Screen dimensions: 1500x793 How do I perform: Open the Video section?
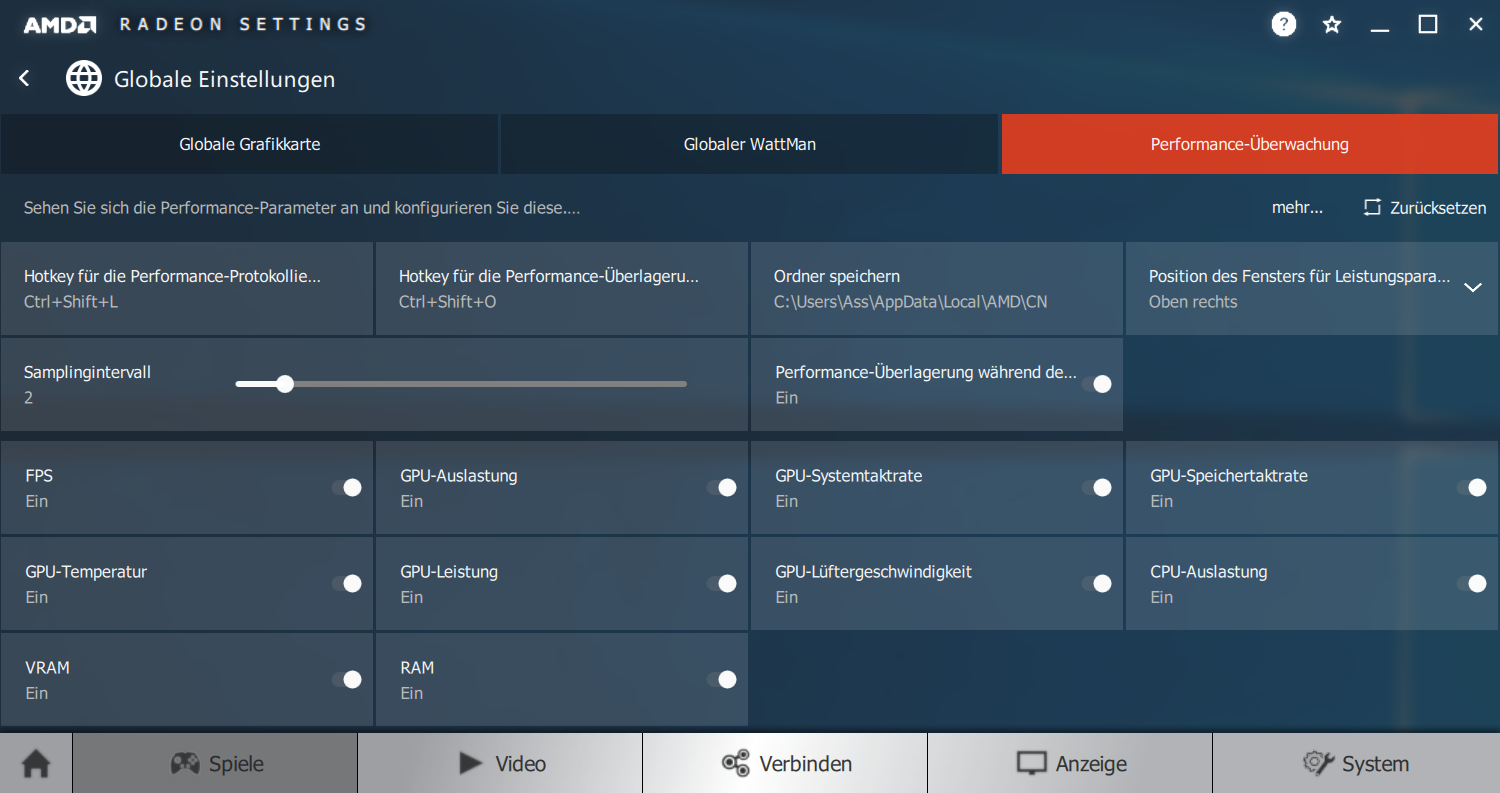500,764
